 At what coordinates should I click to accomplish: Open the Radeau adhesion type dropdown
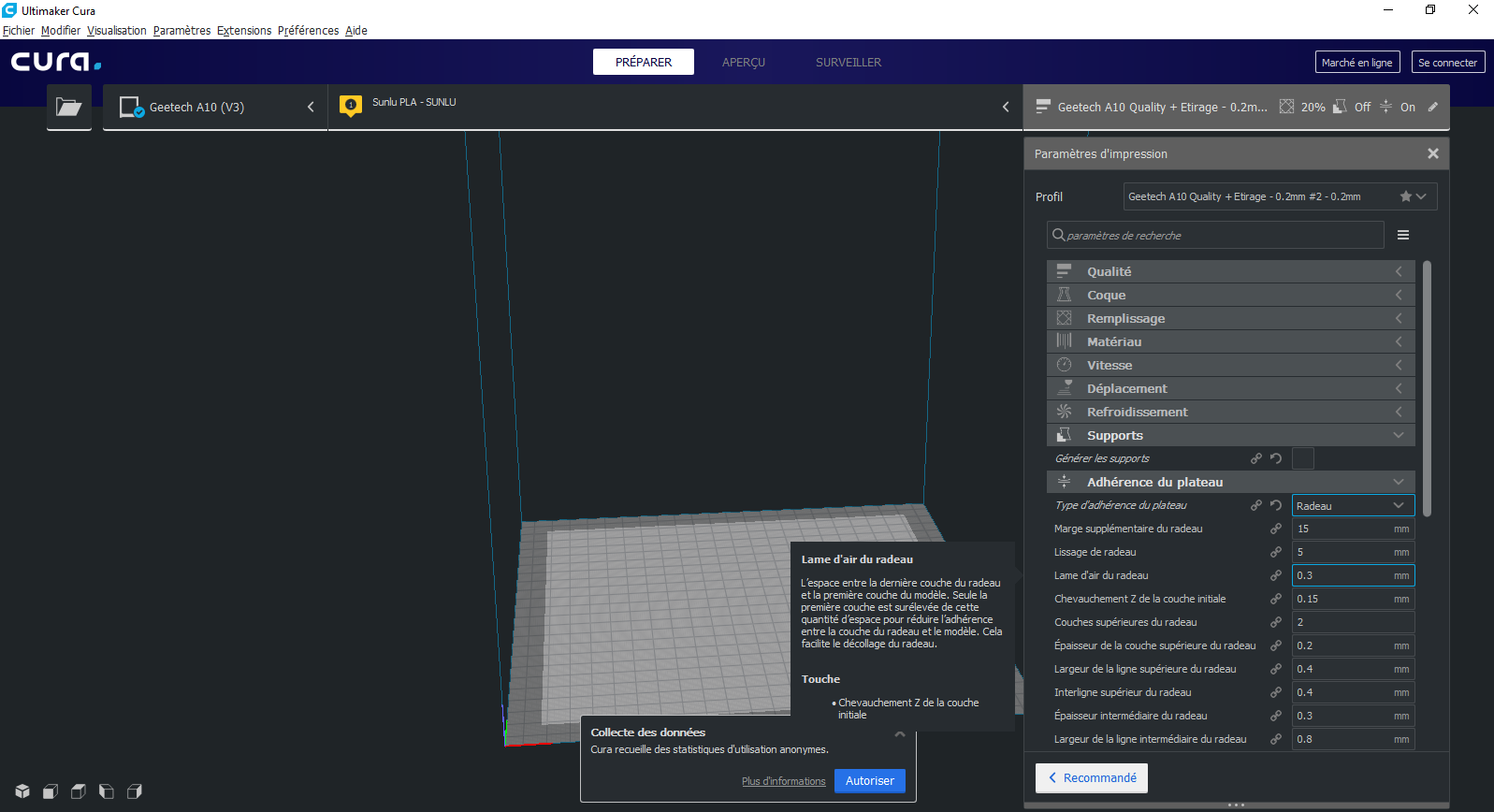pos(1353,505)
